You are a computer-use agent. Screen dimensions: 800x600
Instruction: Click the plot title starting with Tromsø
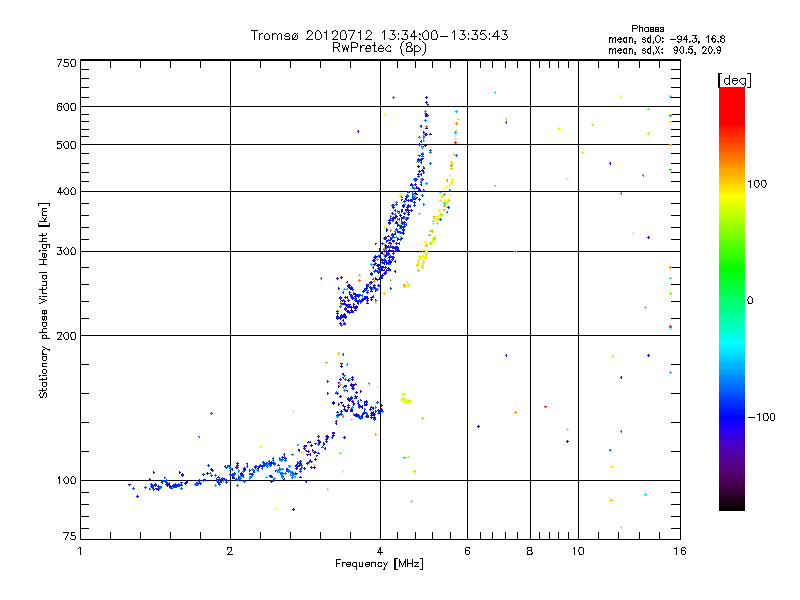click(379, 35)
